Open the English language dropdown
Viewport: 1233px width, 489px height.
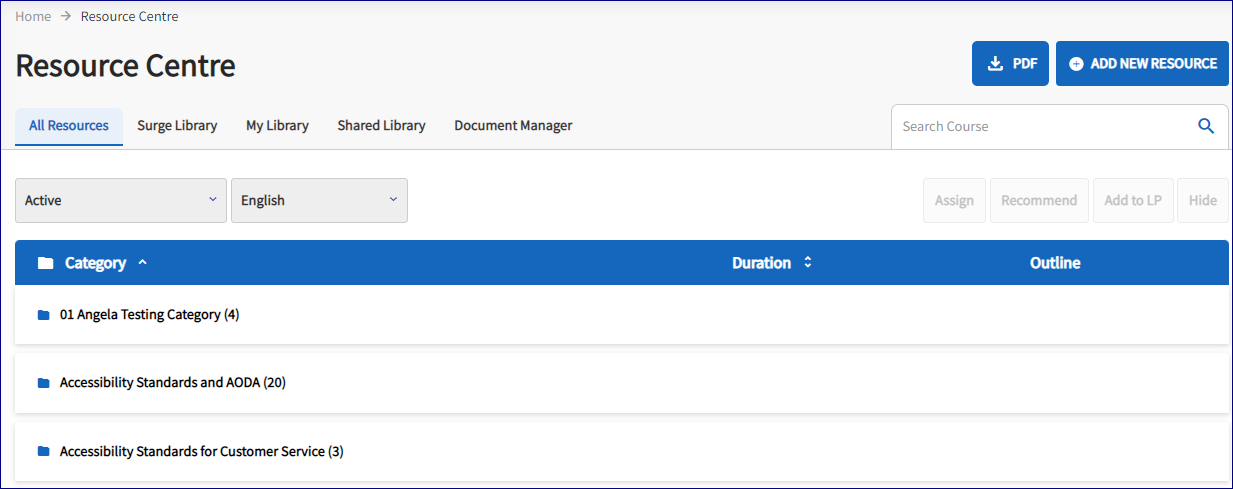point(319,200)
